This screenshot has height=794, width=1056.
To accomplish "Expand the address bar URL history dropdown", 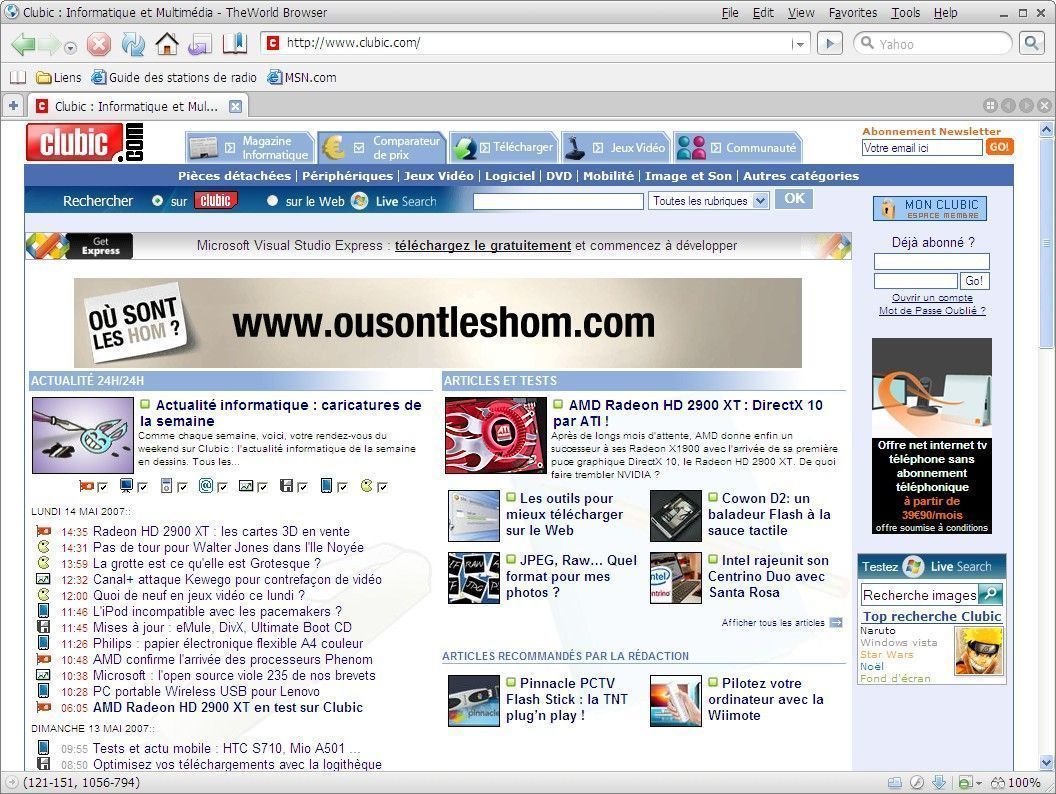I will (x=799, y=44).
